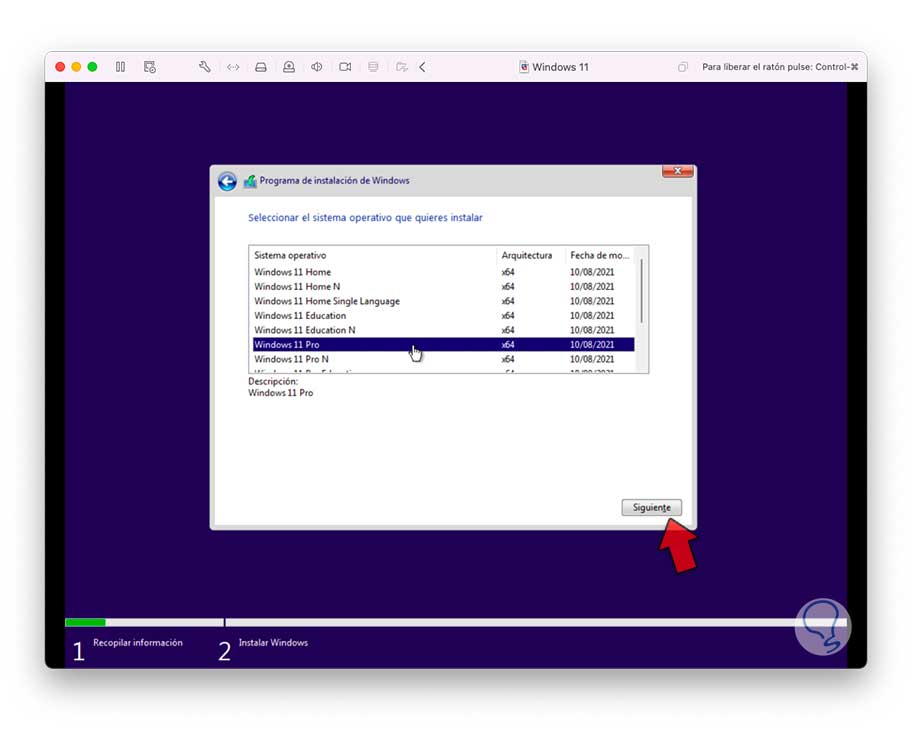Click the Fecha de mo... column header
The width and height of the screenshot is (912, 750).
(600, 255)
